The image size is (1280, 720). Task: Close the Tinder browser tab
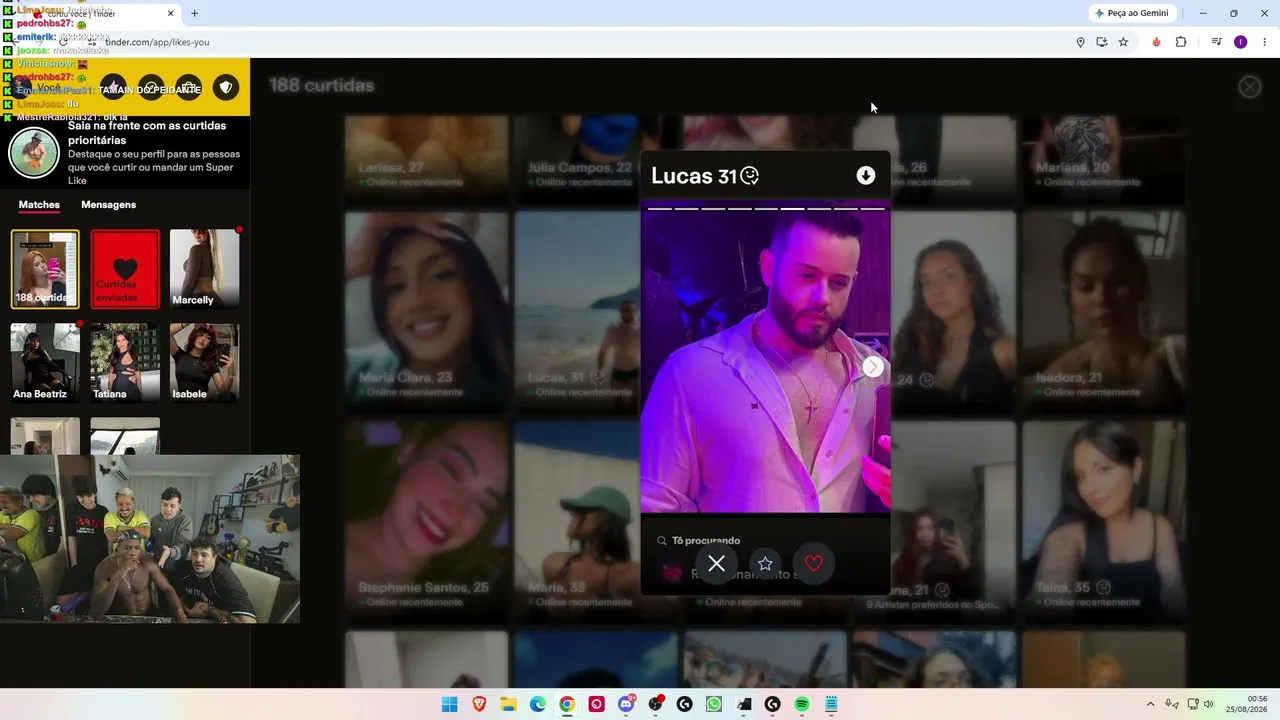point(170,13)
